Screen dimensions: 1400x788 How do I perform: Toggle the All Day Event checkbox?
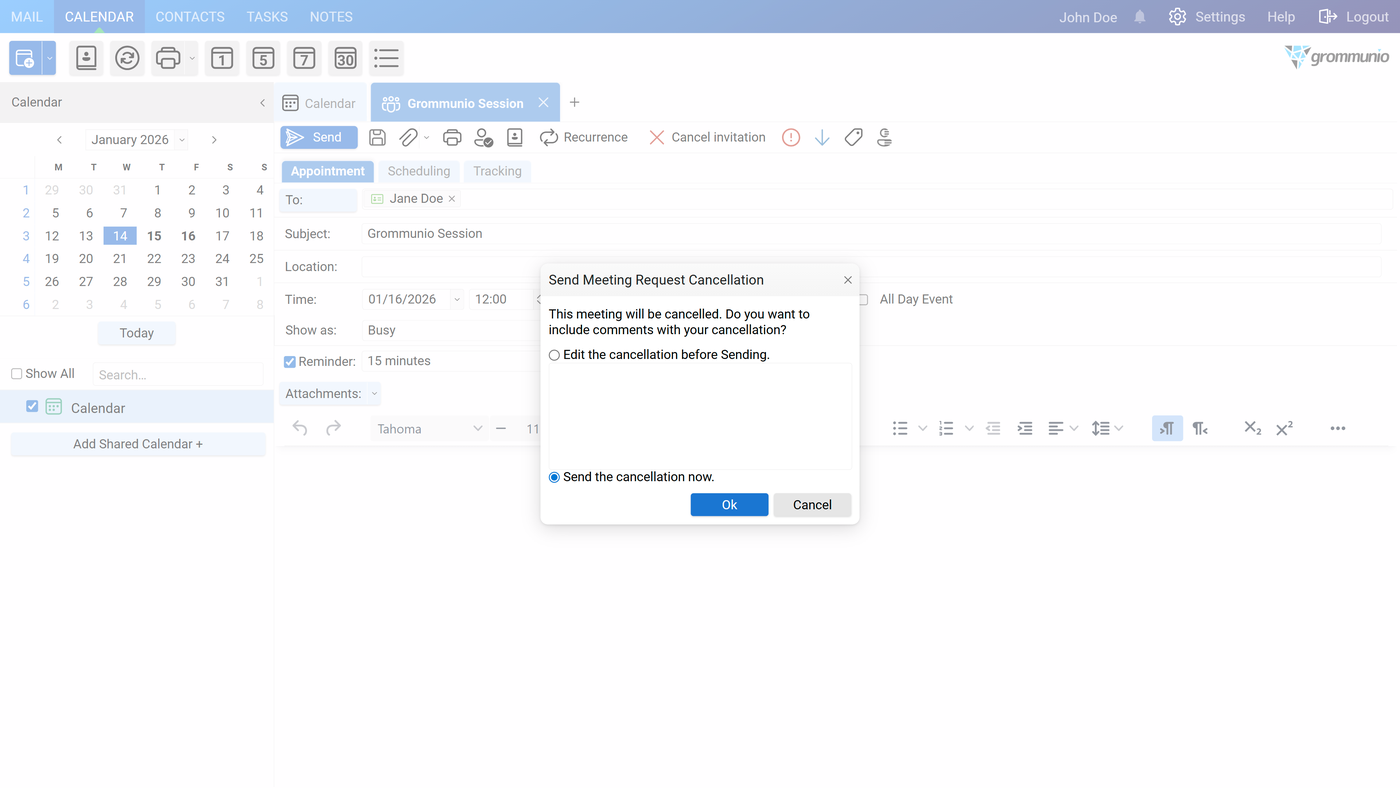(x=862, y=300)
